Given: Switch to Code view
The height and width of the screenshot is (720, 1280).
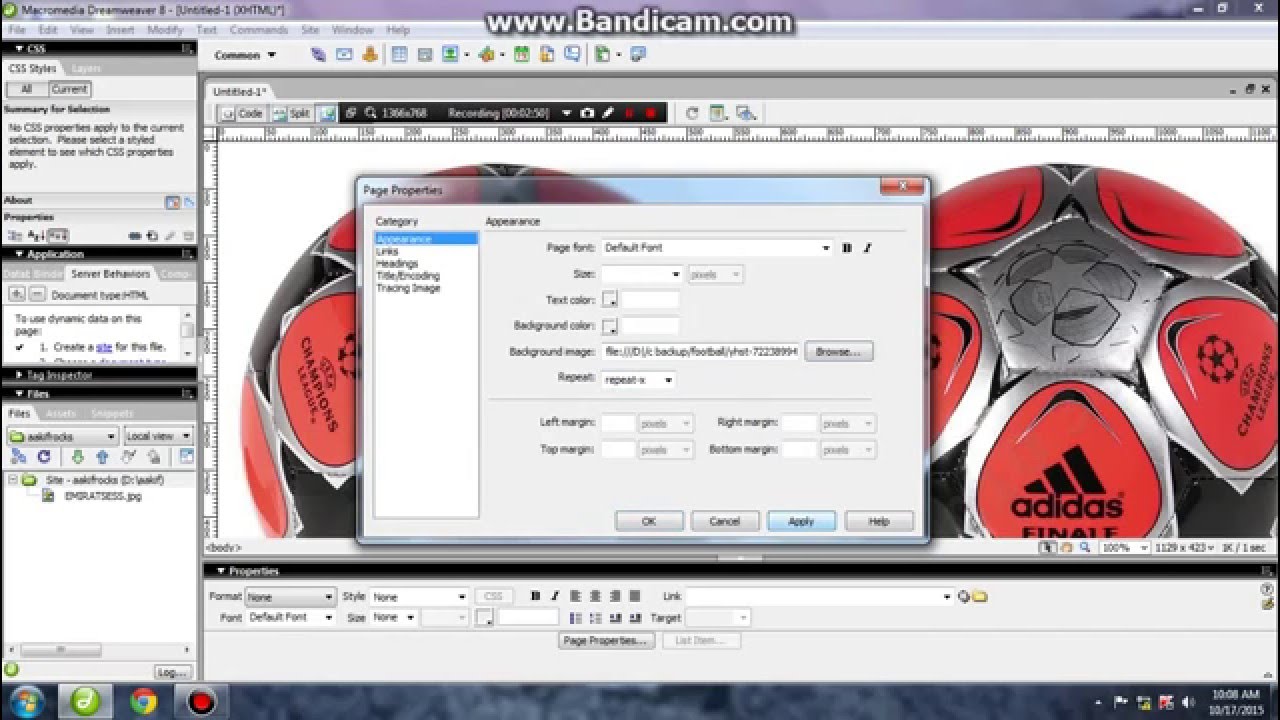Looking at the screenshot, I should [243, 113].
